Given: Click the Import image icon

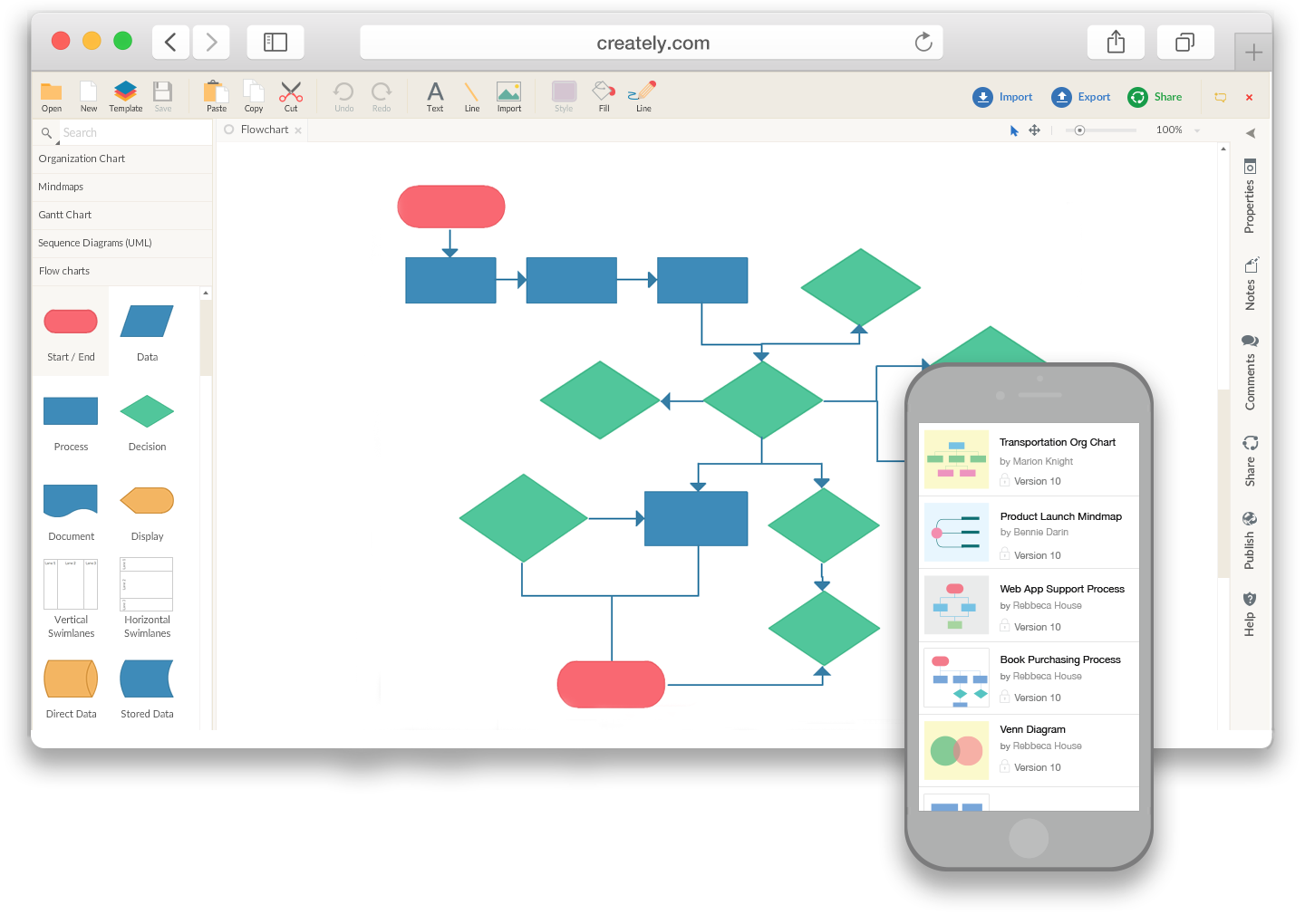Looking at the screenshot, I should coord(508,95).
